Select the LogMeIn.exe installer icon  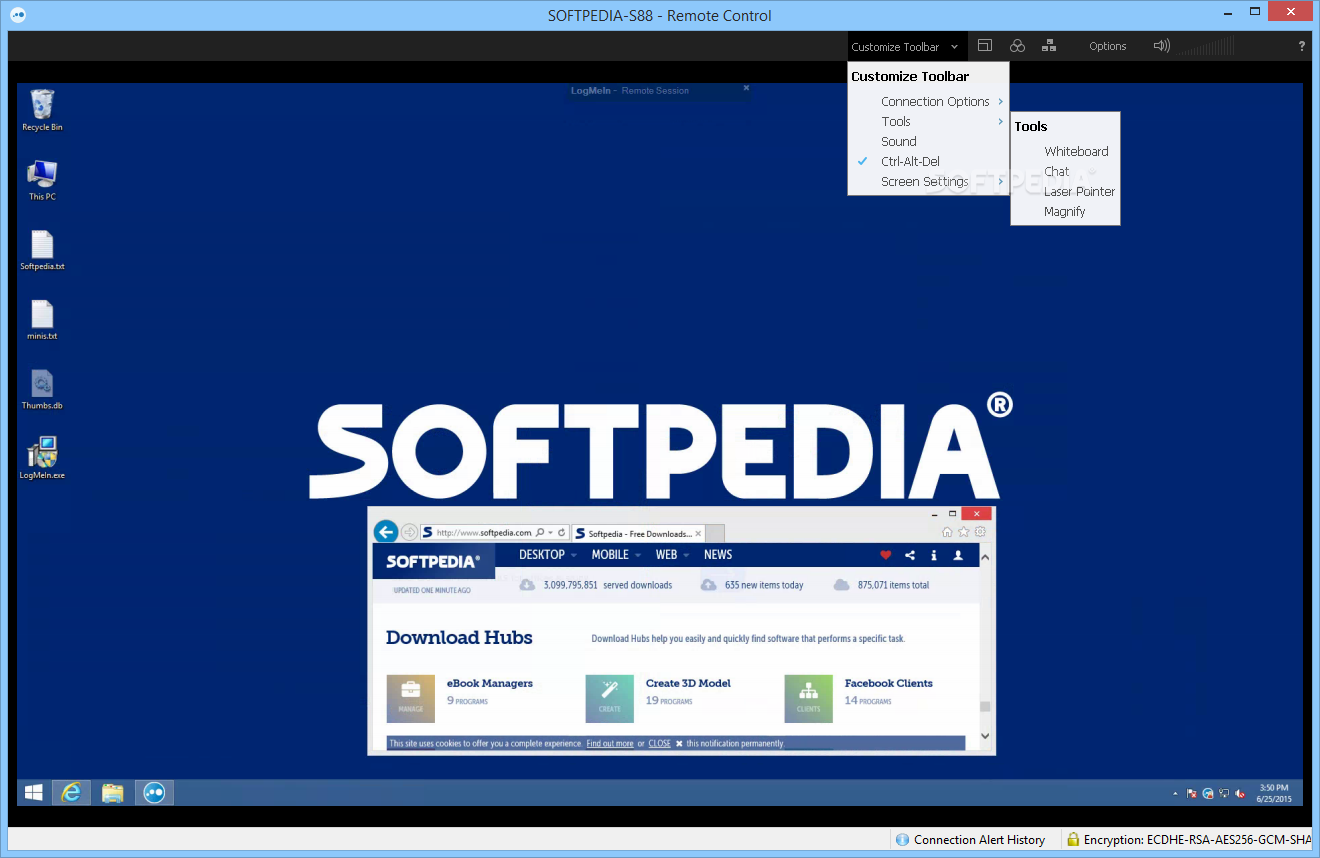[x=42, y=459]
